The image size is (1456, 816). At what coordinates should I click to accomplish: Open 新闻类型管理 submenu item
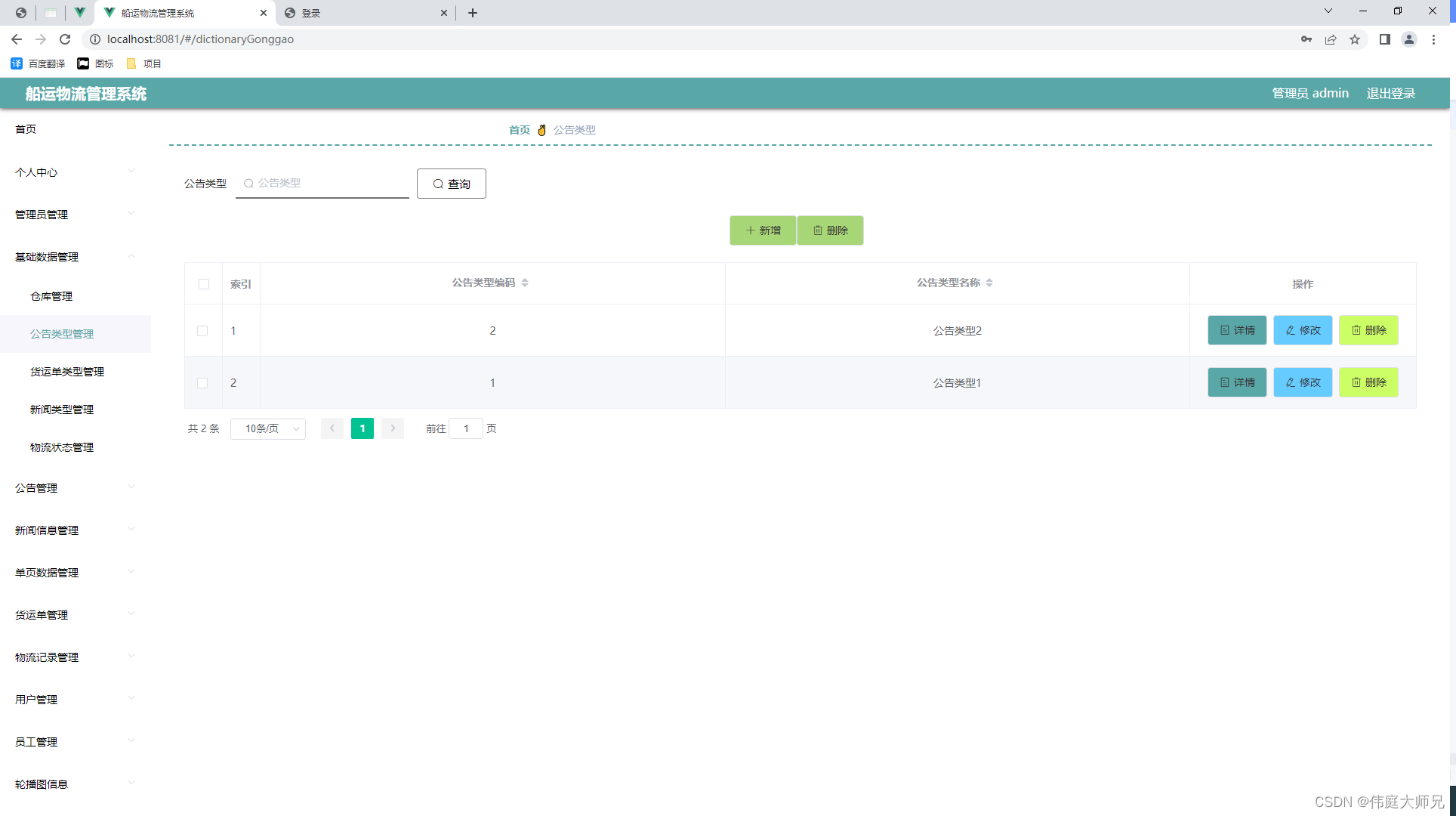pyautogui.click(x=76, y=410)
